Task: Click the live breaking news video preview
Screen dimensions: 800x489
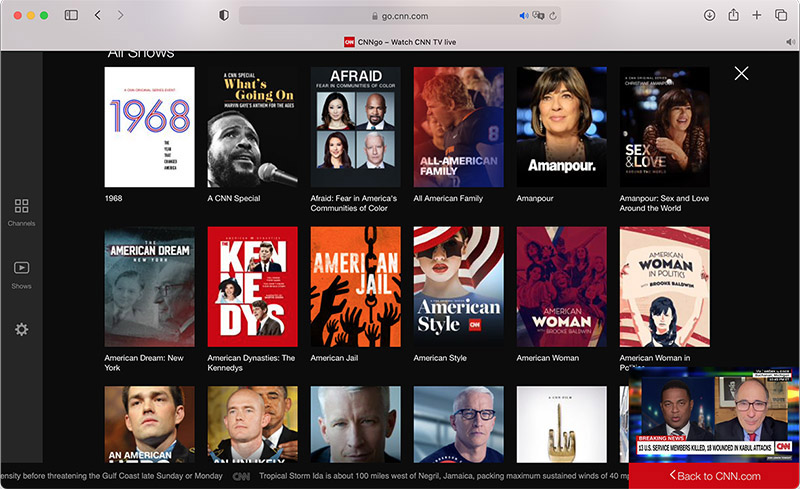Action: pos(714,413)
